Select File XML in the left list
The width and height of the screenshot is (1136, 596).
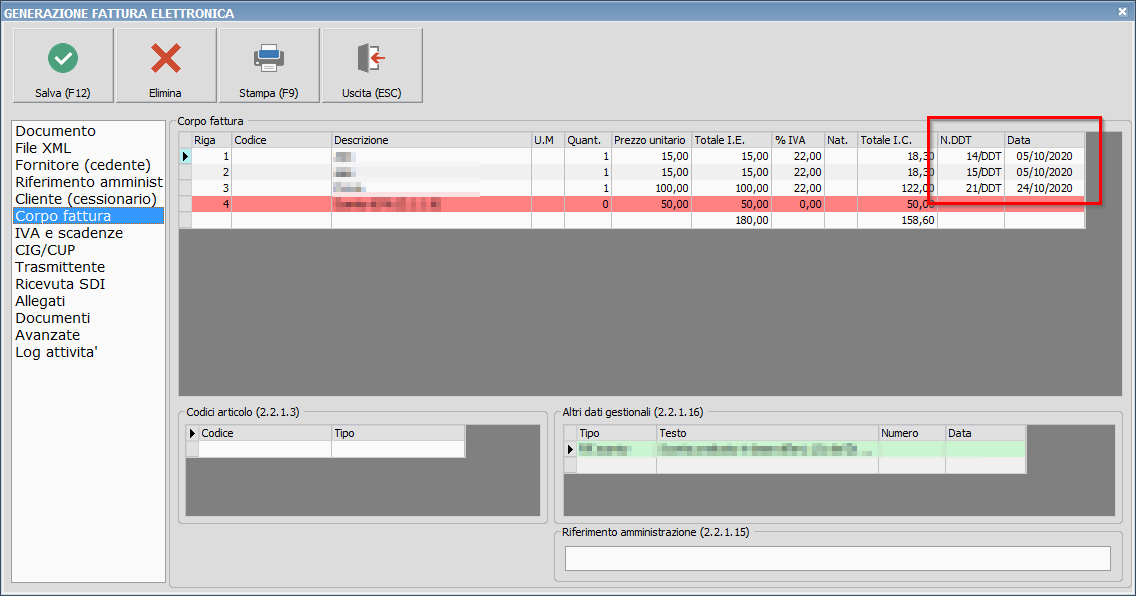[x=43, y=148]
